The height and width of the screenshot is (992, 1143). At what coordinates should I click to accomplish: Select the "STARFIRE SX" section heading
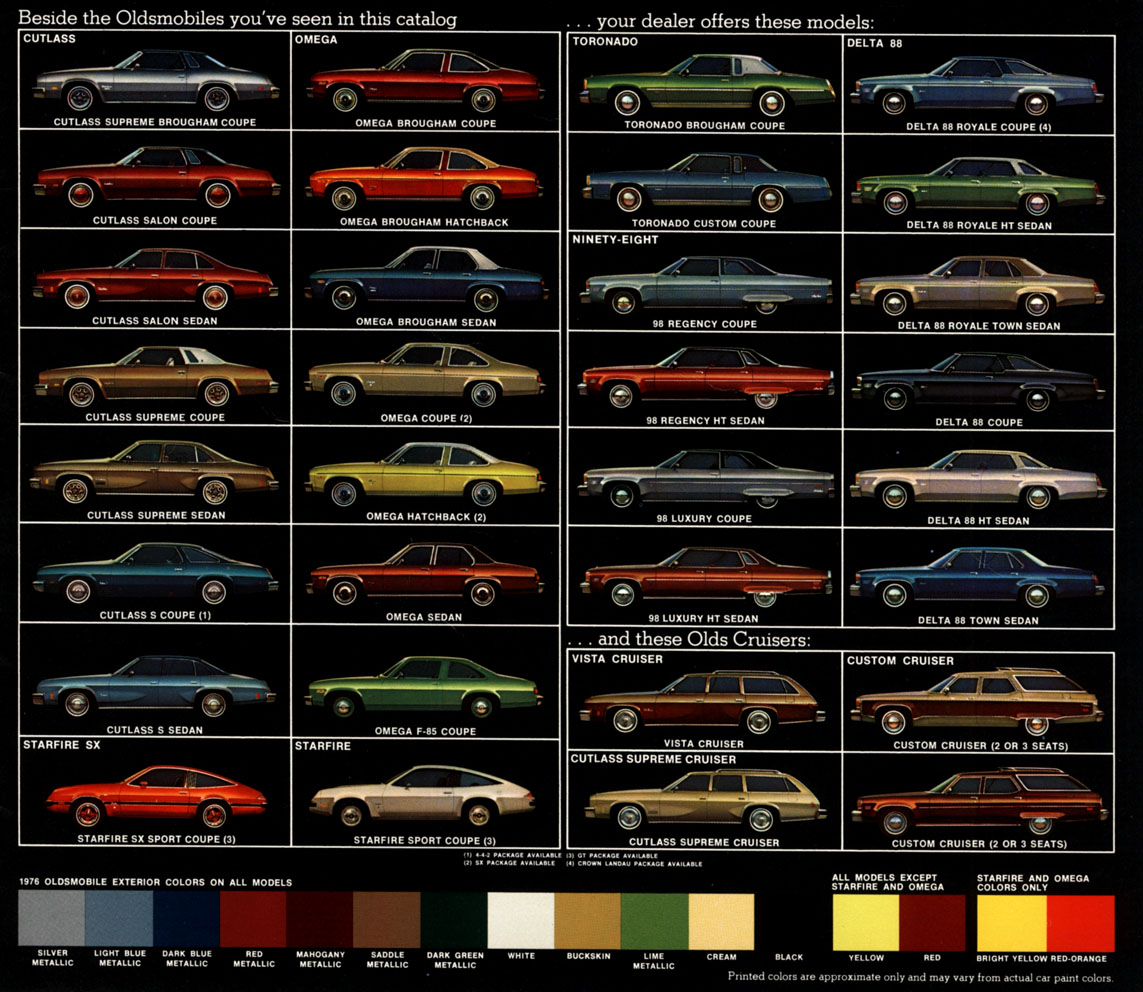click(x=62, y=745)
